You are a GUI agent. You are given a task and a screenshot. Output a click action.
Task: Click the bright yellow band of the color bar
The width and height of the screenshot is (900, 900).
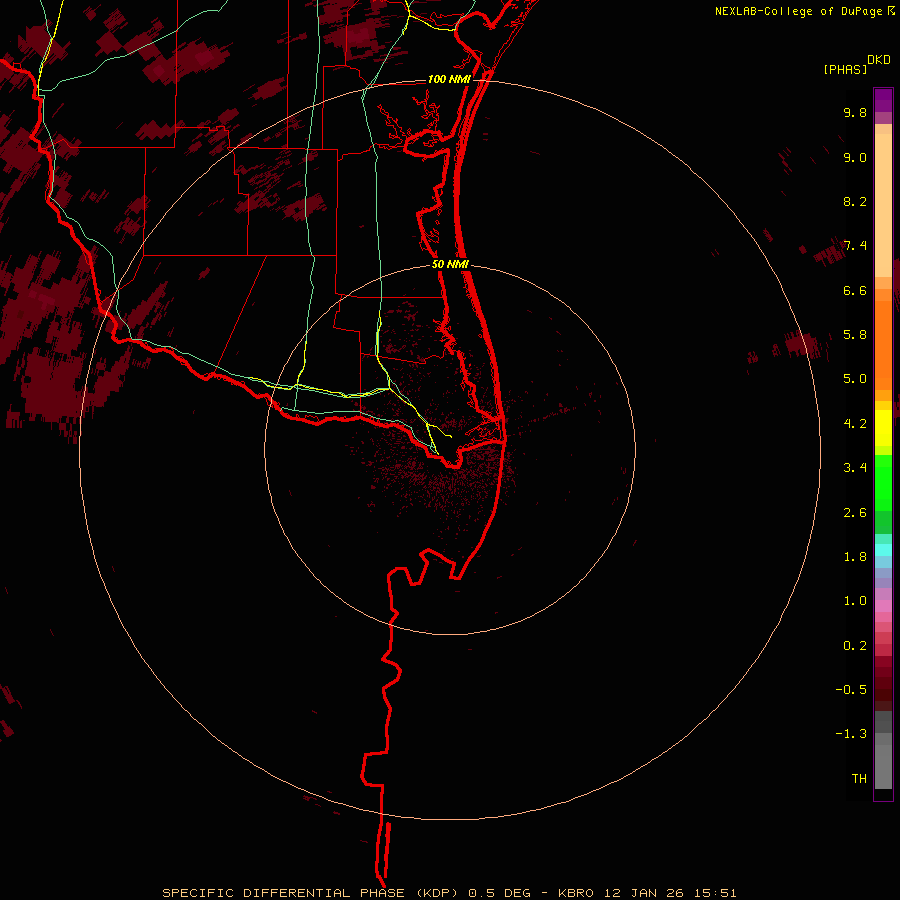coord(883,428)
